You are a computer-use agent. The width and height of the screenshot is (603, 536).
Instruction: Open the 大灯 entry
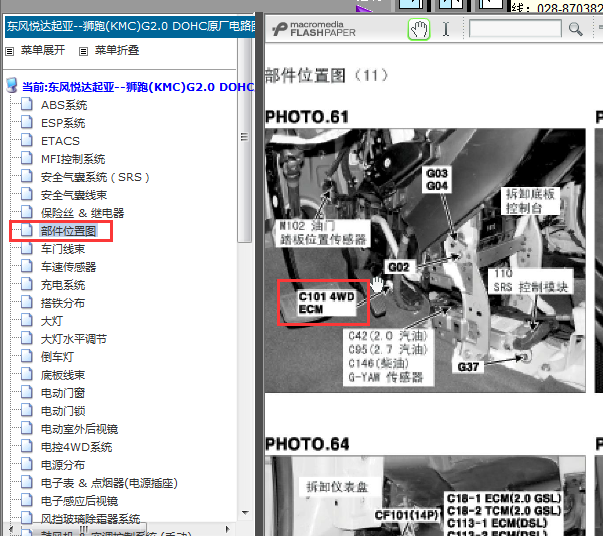(x=52, y=321)
